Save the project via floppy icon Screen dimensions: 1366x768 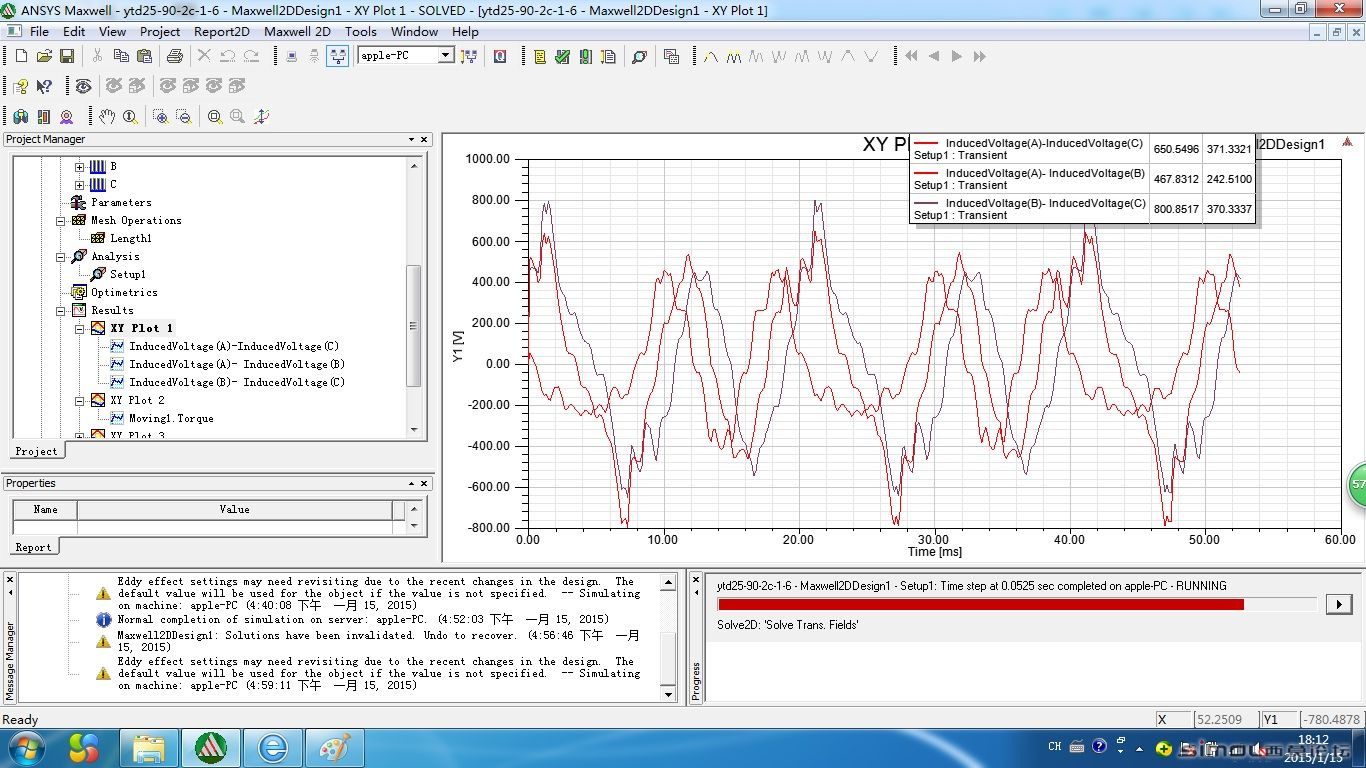(67, 56)
